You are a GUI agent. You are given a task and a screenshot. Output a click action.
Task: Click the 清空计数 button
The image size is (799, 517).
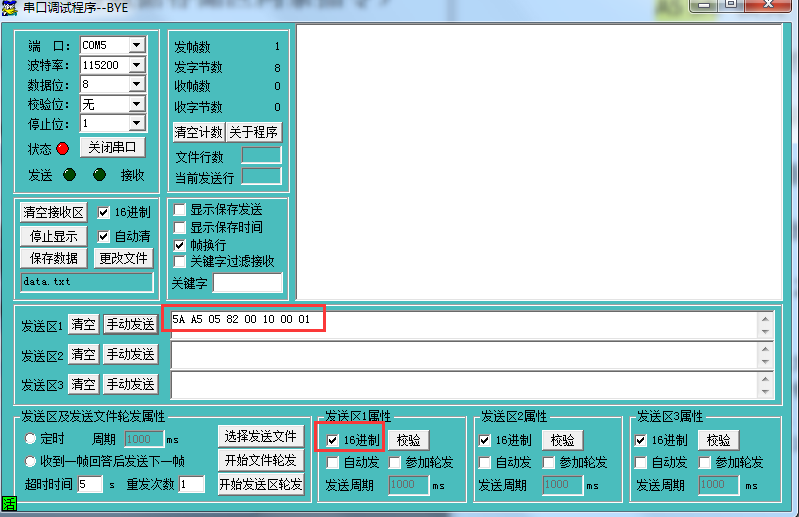click(x=198, y=132)
